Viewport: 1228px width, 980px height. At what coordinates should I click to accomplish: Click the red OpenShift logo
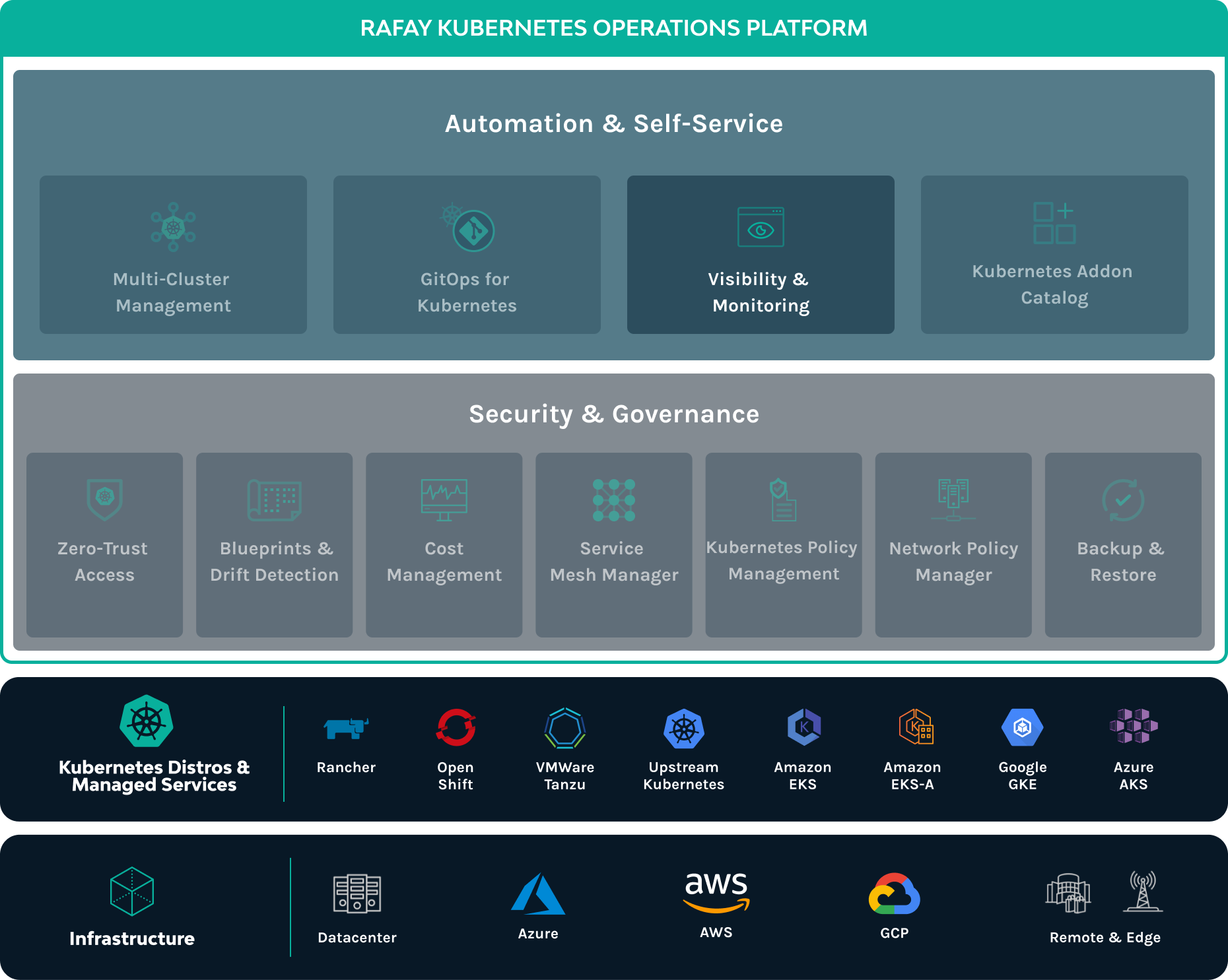[456, 727]
